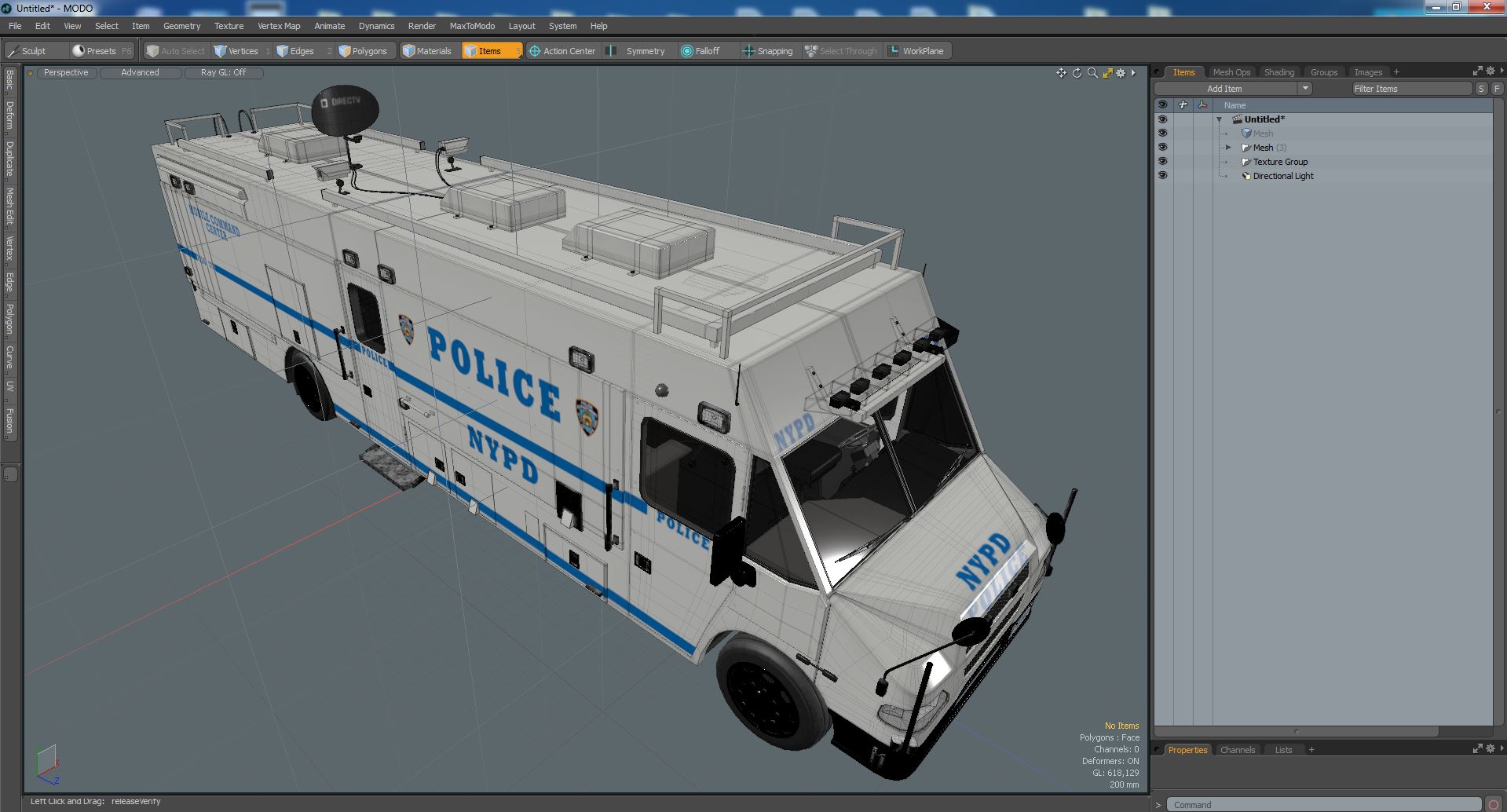This screenshot has width=1507, height=812.
Task: Open the Polygon sidebar tab
Action: point(10,319)
